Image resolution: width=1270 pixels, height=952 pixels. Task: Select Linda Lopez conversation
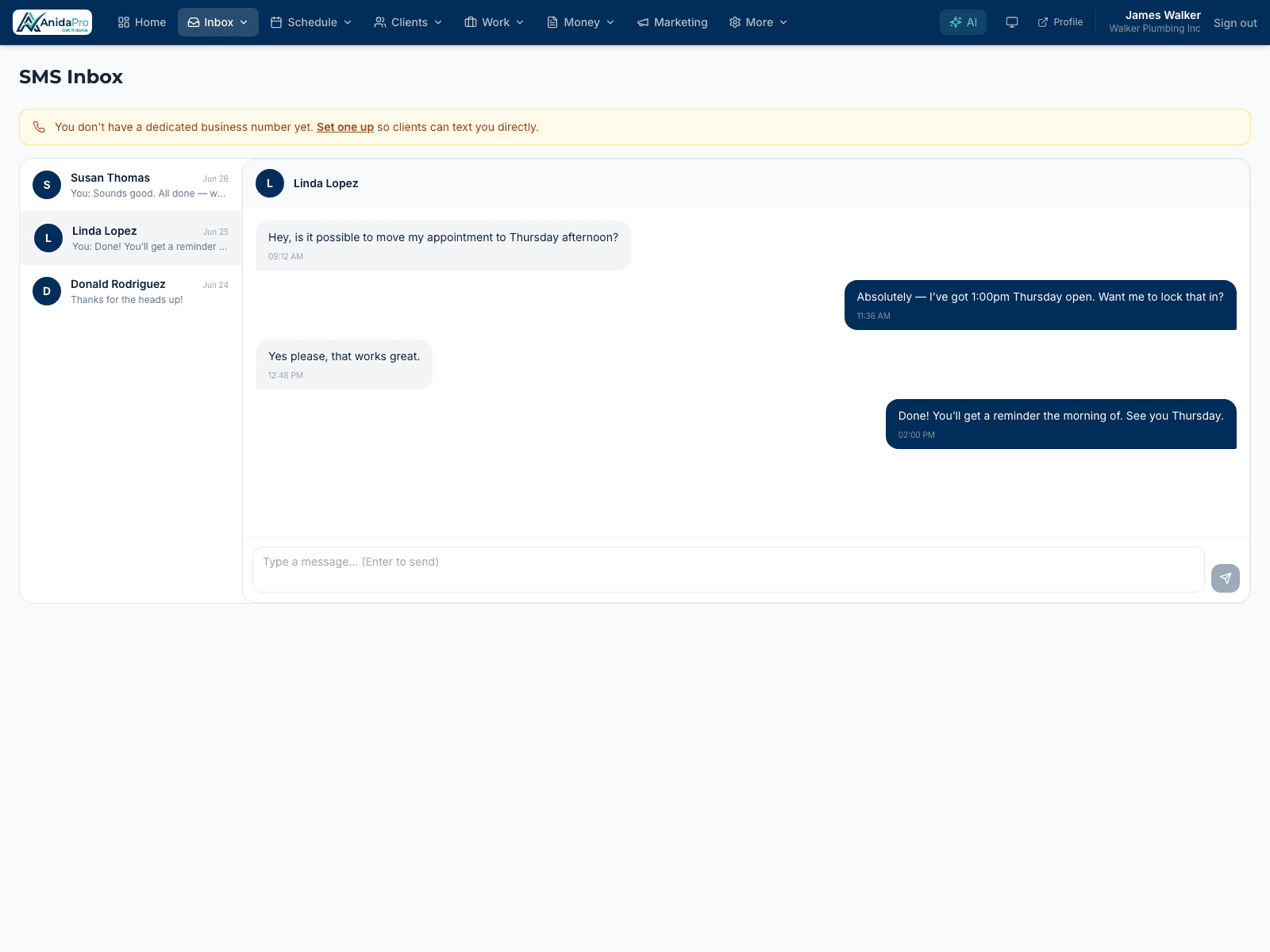click(131, 238)
